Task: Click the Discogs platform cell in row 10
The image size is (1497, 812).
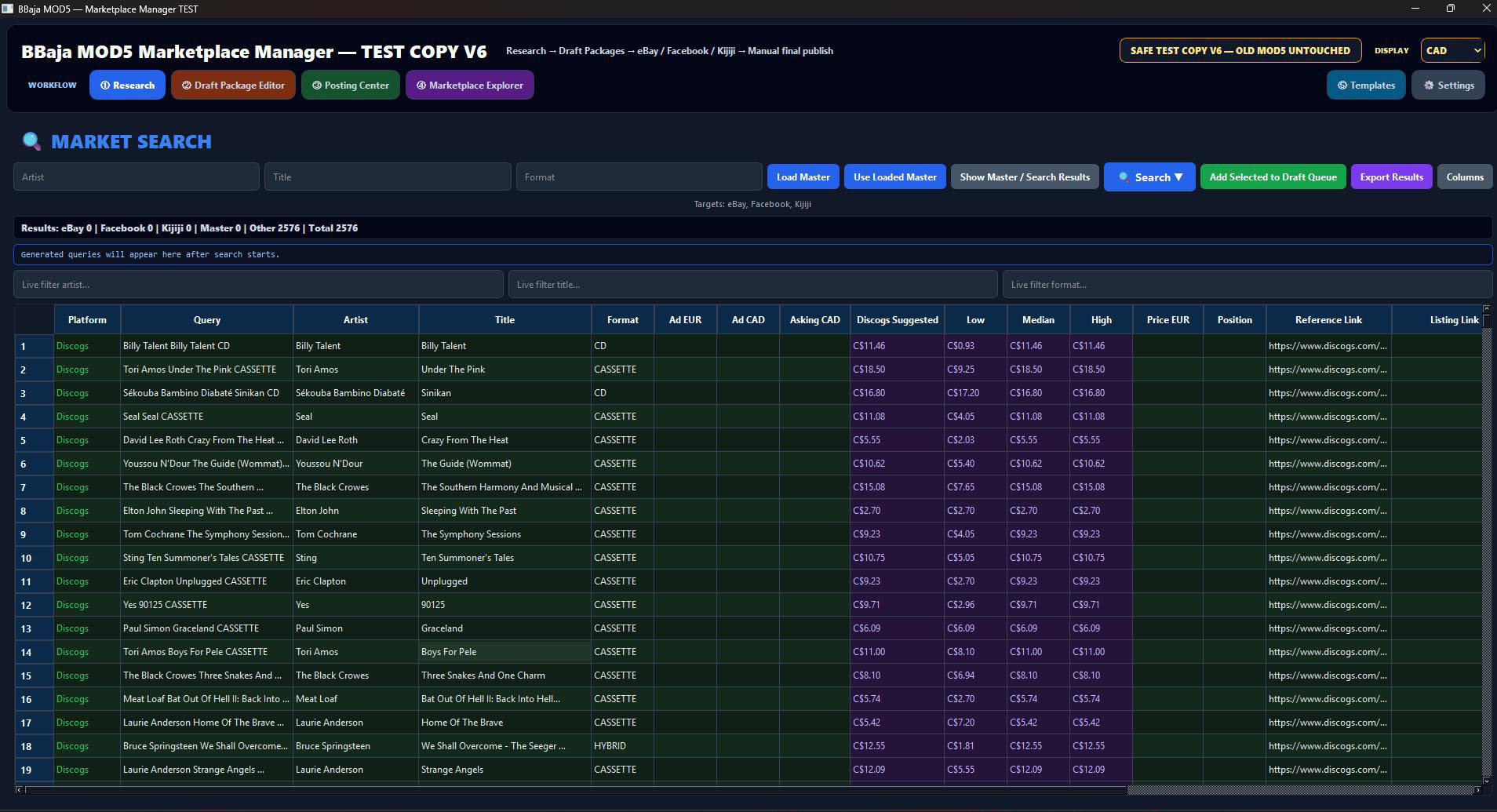Action: [87, 558]
